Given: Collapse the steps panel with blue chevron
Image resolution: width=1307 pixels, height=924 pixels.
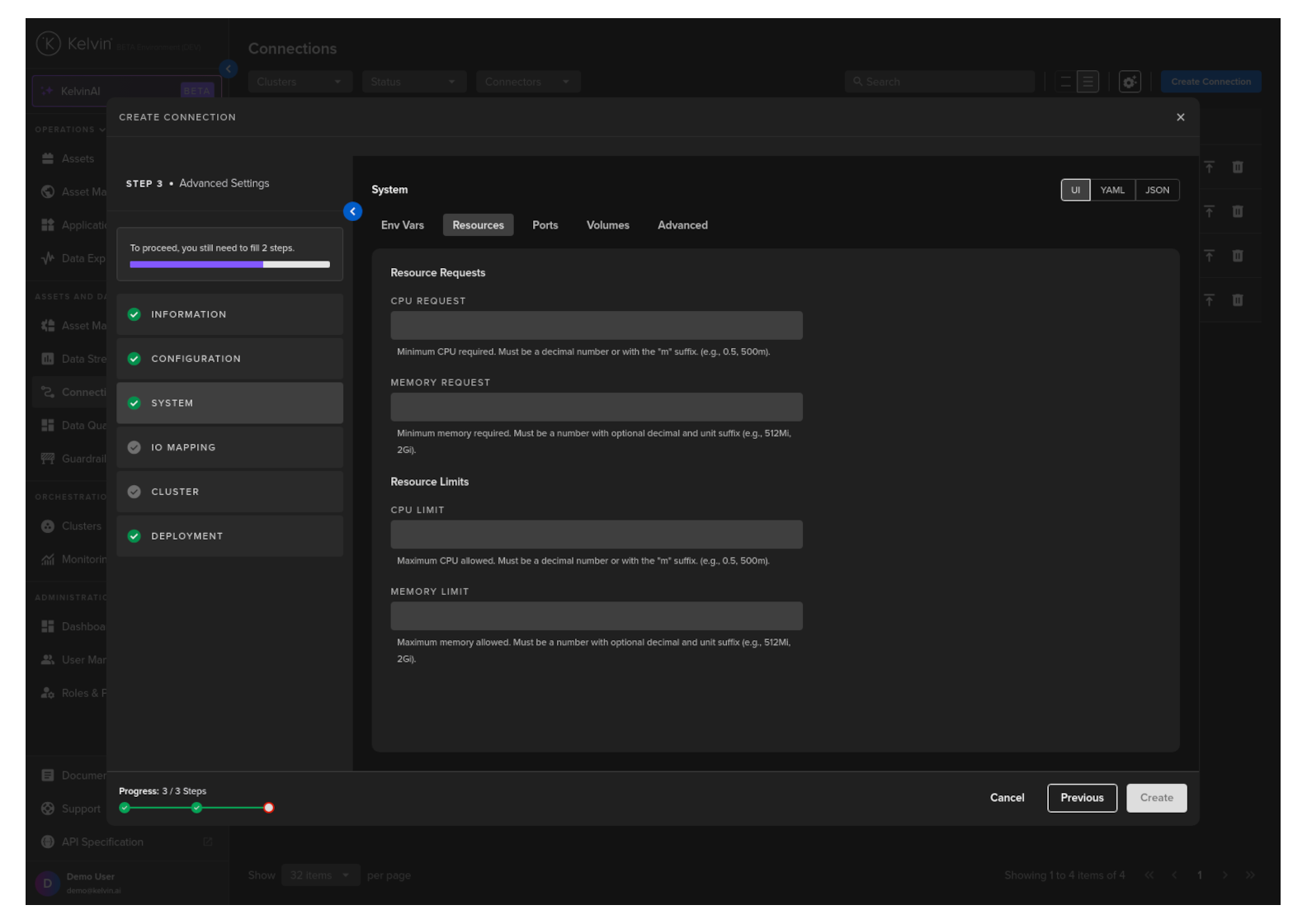Looking at the screenshot, I should pyautogui.click(x=352, y=212).
